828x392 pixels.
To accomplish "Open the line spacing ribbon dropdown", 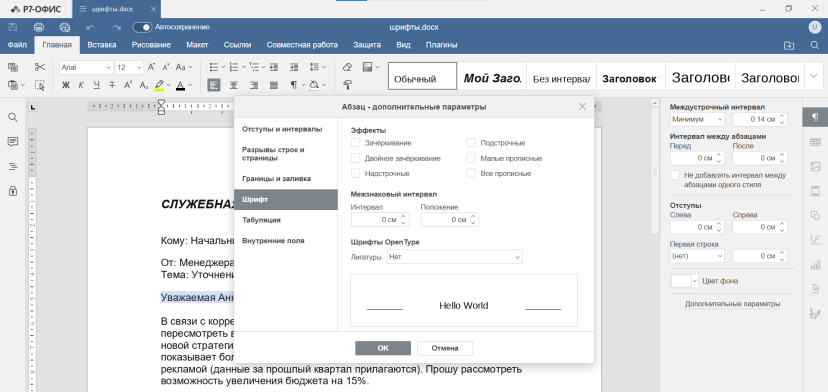I will pyautogui.click(x=317, y=67).
